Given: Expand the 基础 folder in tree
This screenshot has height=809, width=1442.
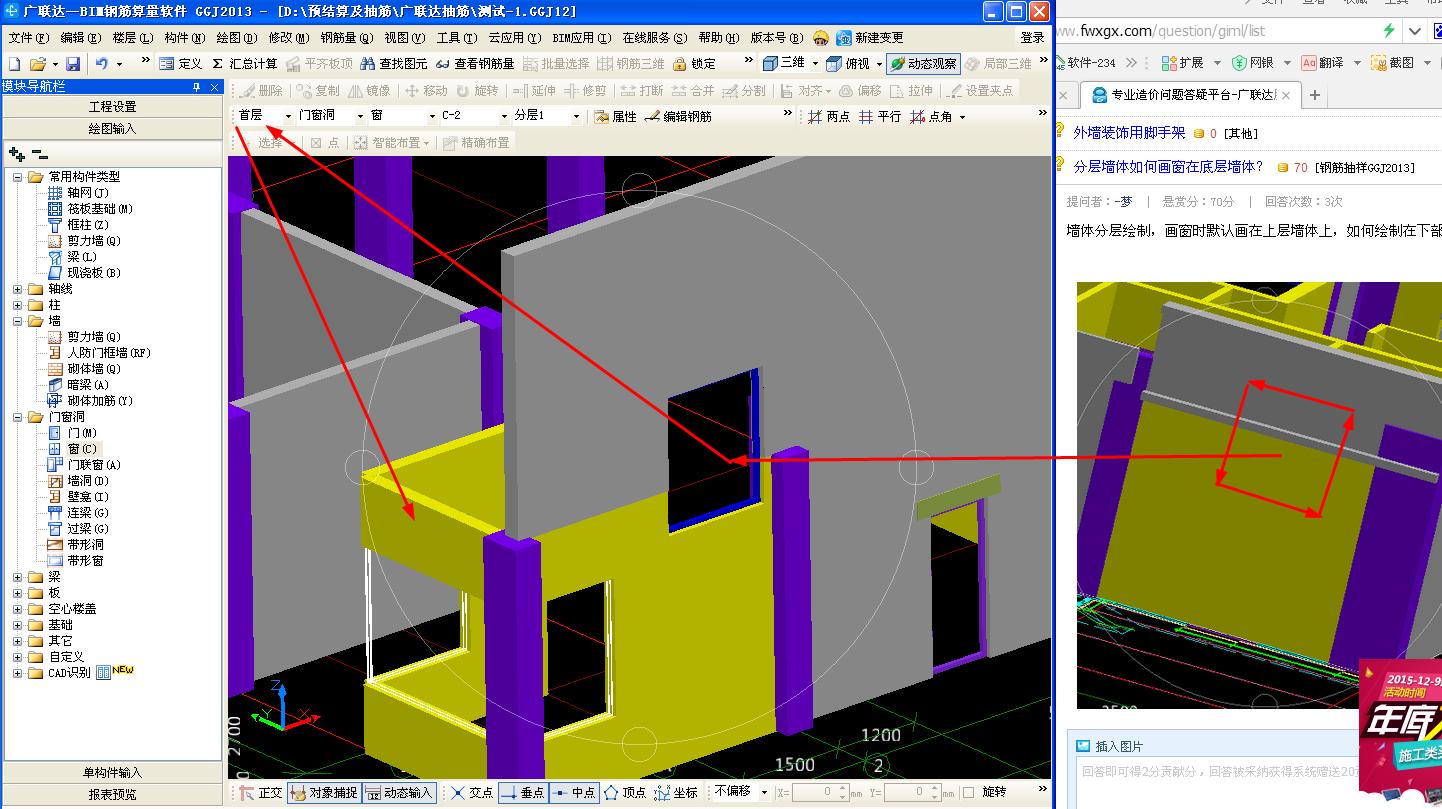Looking at the screenshot, I should pyautogui.click(x=18, y=625).
